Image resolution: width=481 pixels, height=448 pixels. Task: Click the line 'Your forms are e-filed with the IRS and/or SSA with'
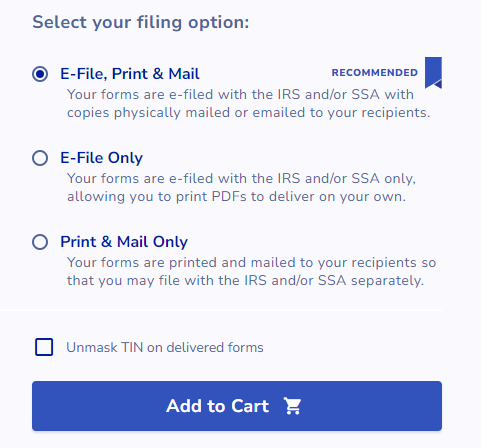click(x=240, y=95)
